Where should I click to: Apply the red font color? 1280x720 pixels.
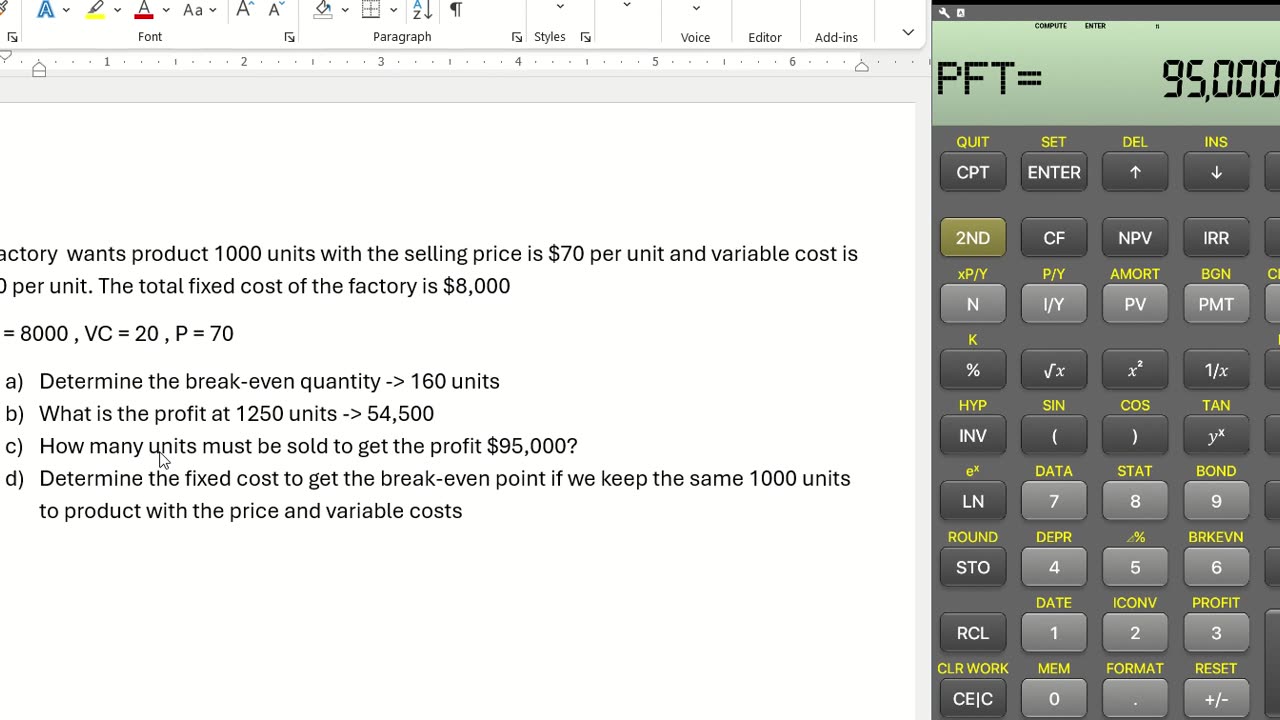144,10
